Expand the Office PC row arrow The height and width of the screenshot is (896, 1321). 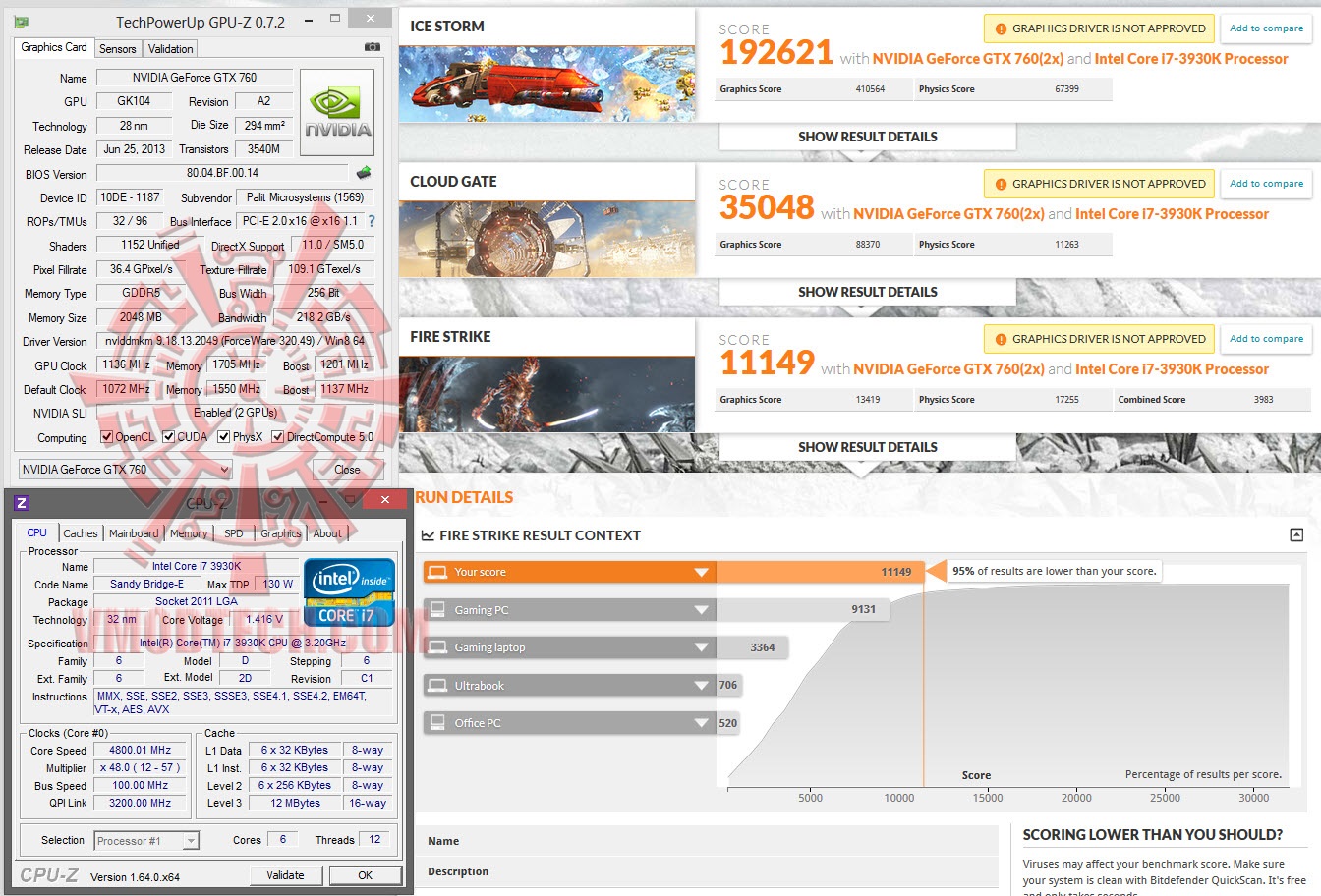701,723
